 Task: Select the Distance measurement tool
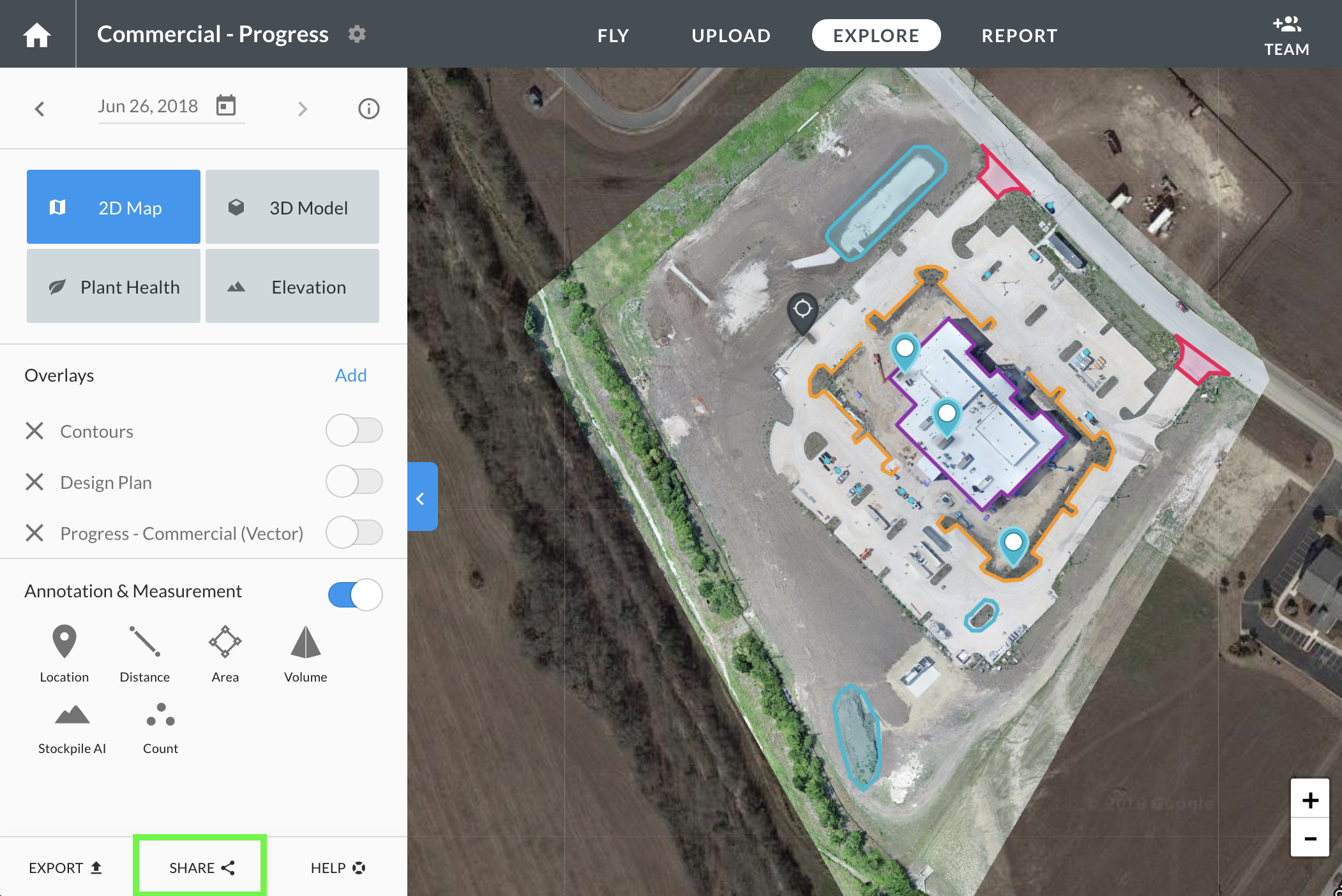coord(145,653)
